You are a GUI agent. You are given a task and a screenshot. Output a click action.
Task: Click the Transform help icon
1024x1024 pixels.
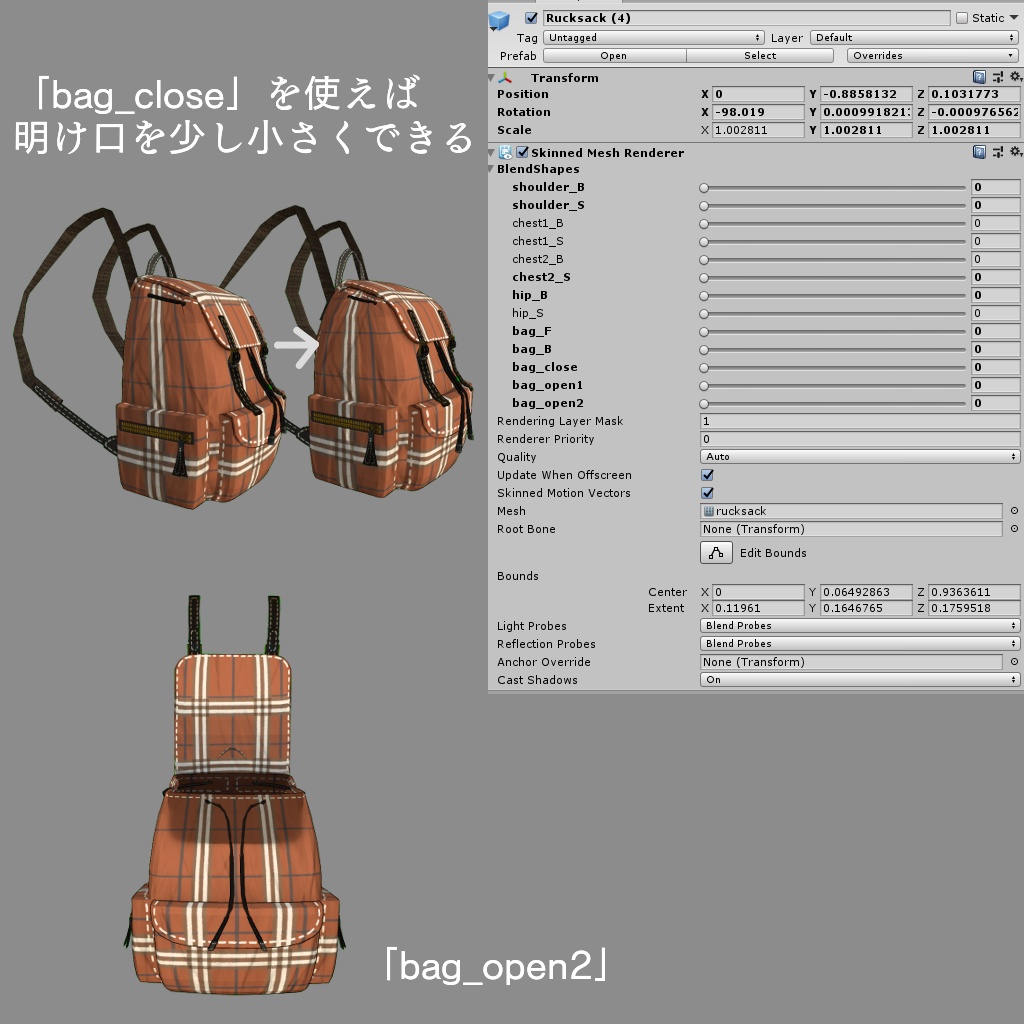[x=979, y=77]
